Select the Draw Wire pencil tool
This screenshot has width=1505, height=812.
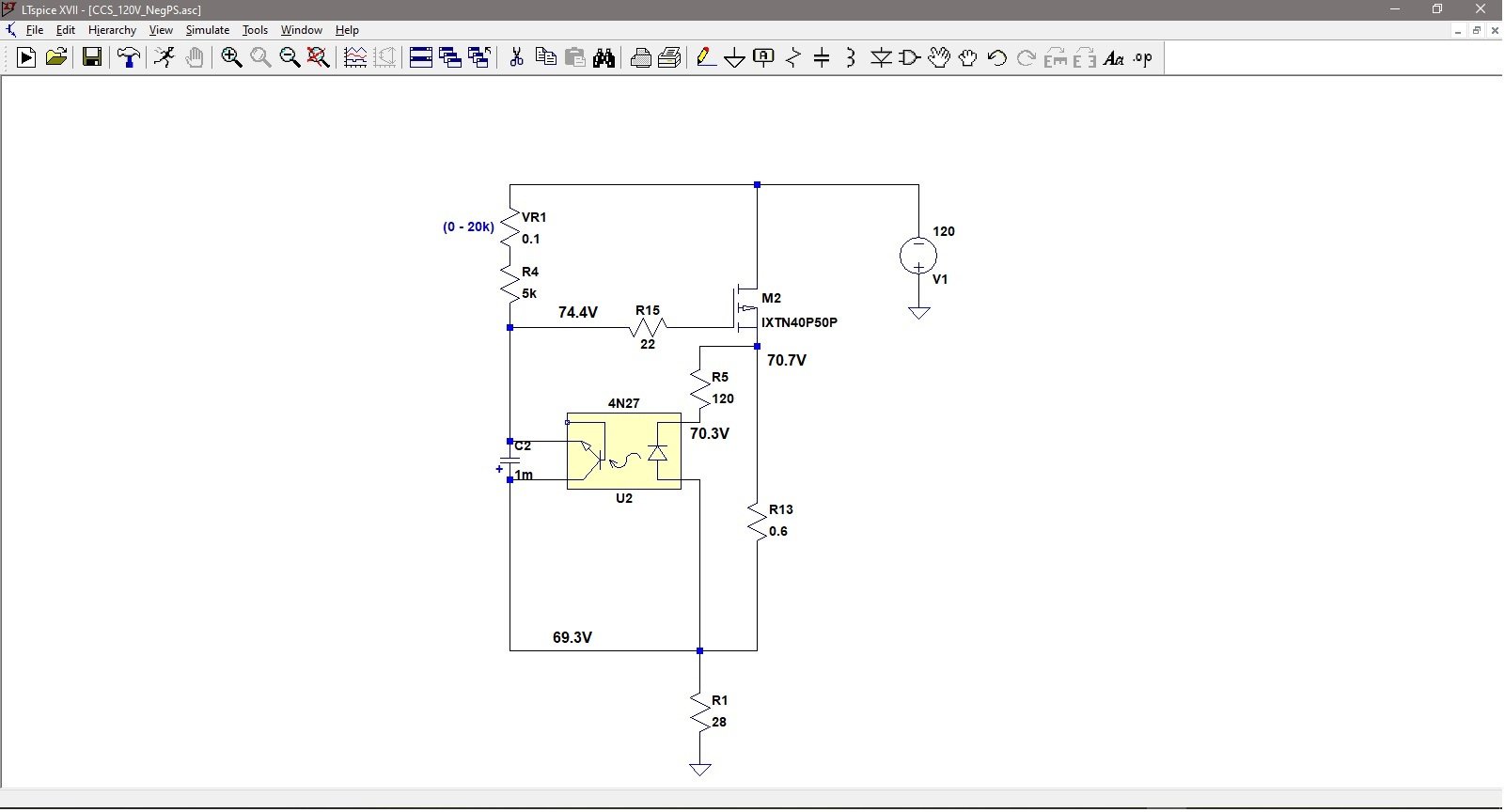706,58
